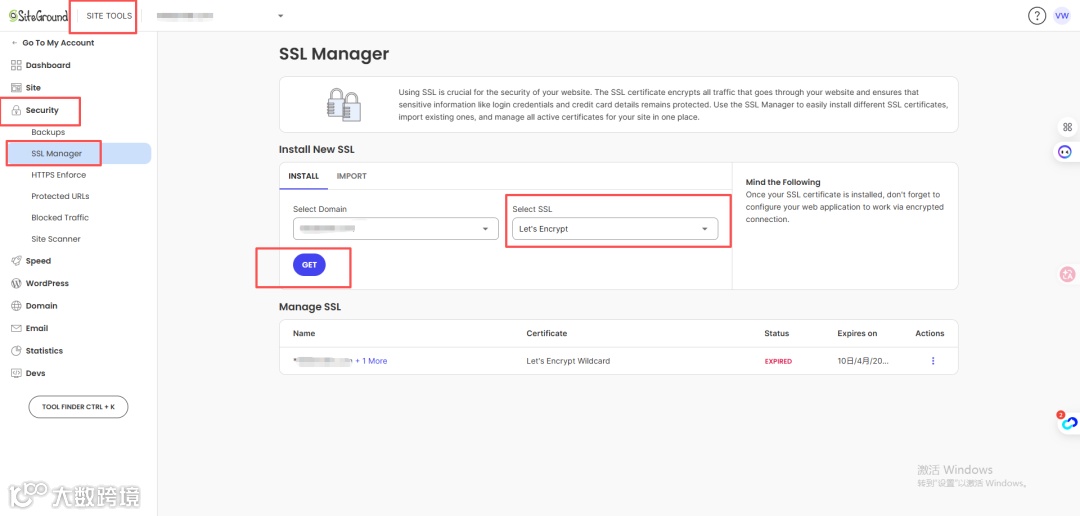This screenshot has width=1080, height=516.
Task: Open the Devs sidebar section
Action: click(x=36, y=373)
